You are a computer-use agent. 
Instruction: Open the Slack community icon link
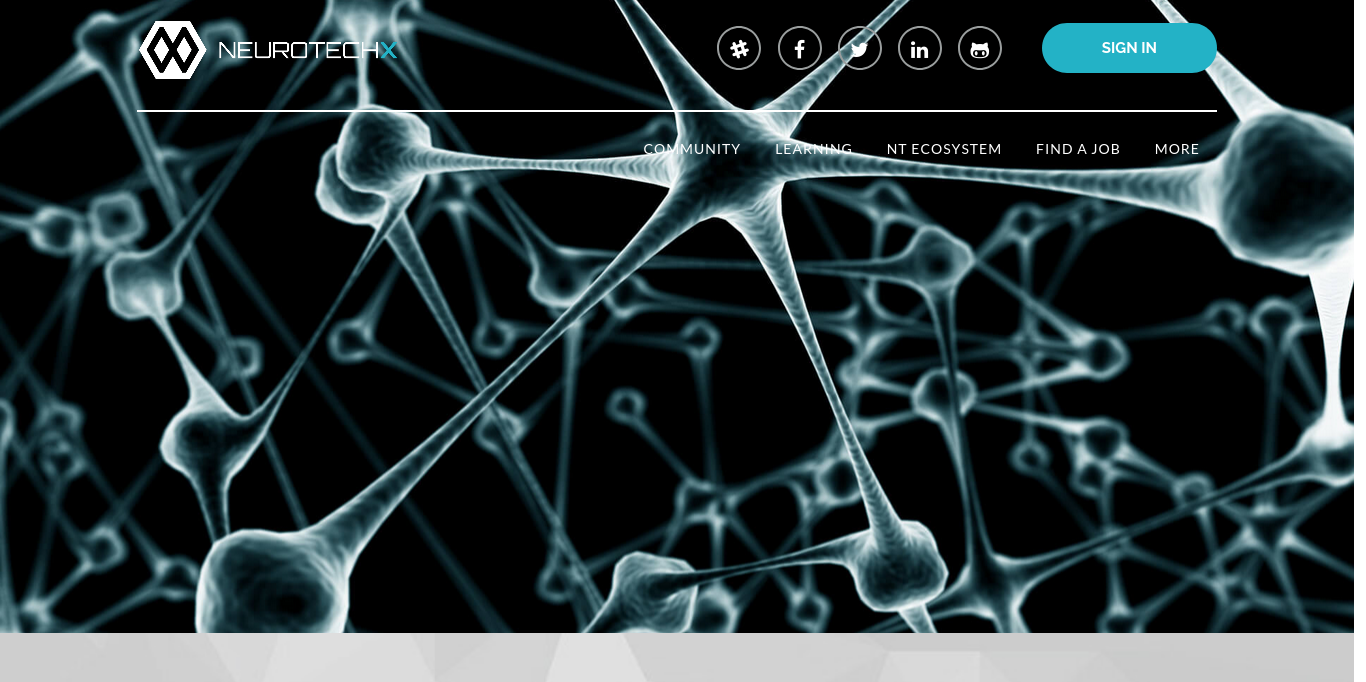pos(739,49)
